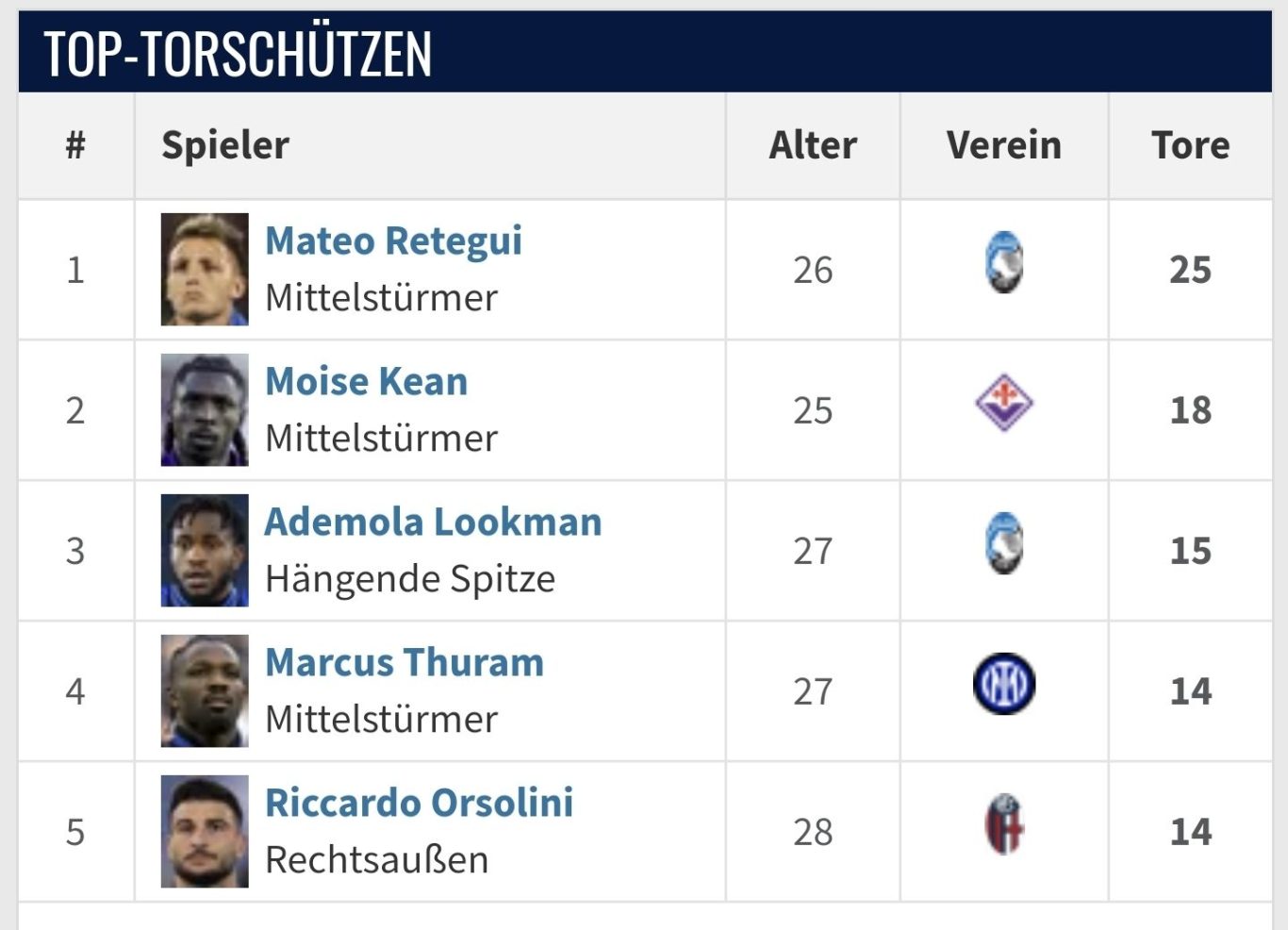The image size is (1288, 930).
Task: Open Riccardo Orsolini's player profile link
Action: [x=419, y=804]
